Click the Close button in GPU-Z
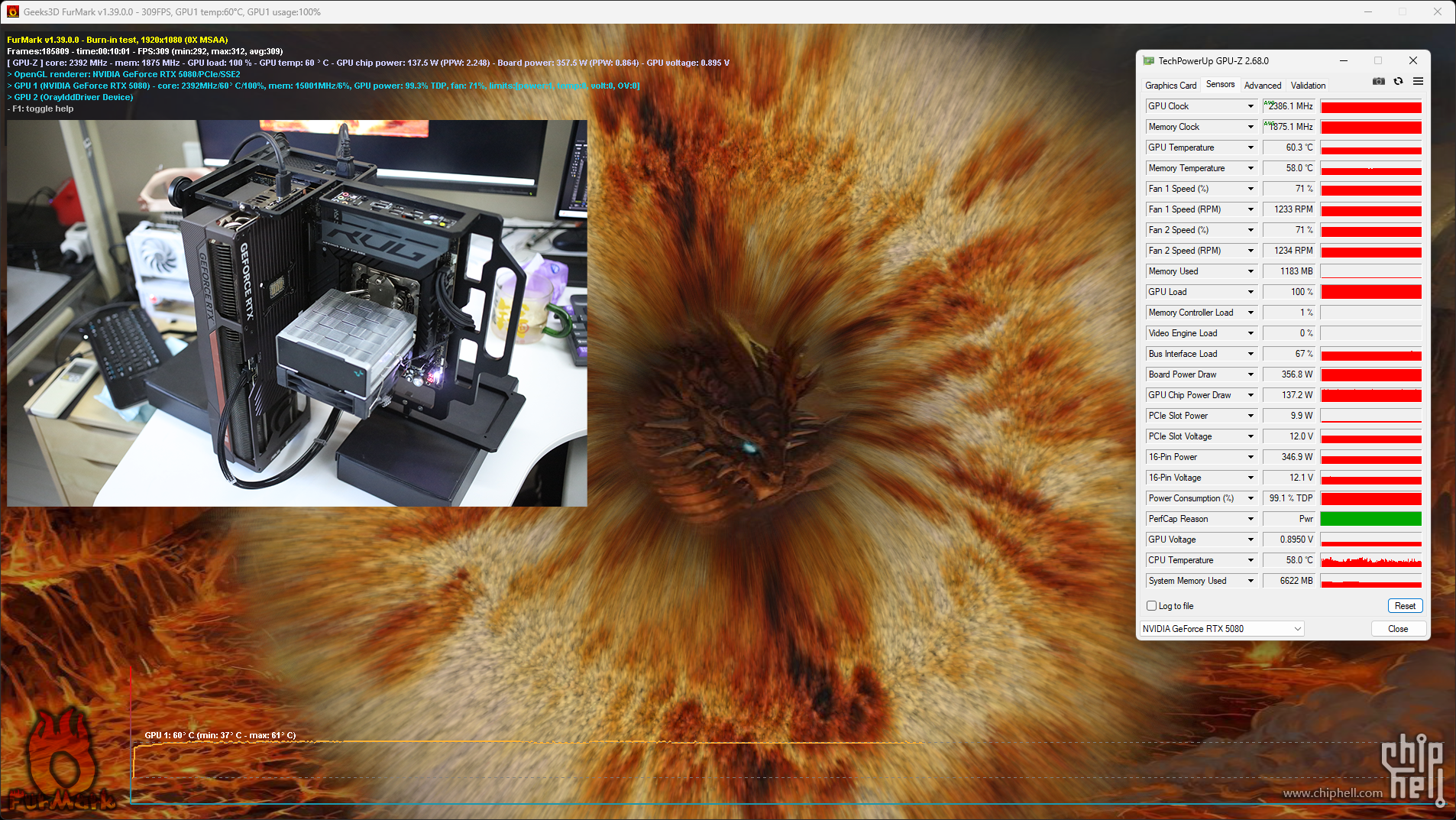 click(1398, 629)
